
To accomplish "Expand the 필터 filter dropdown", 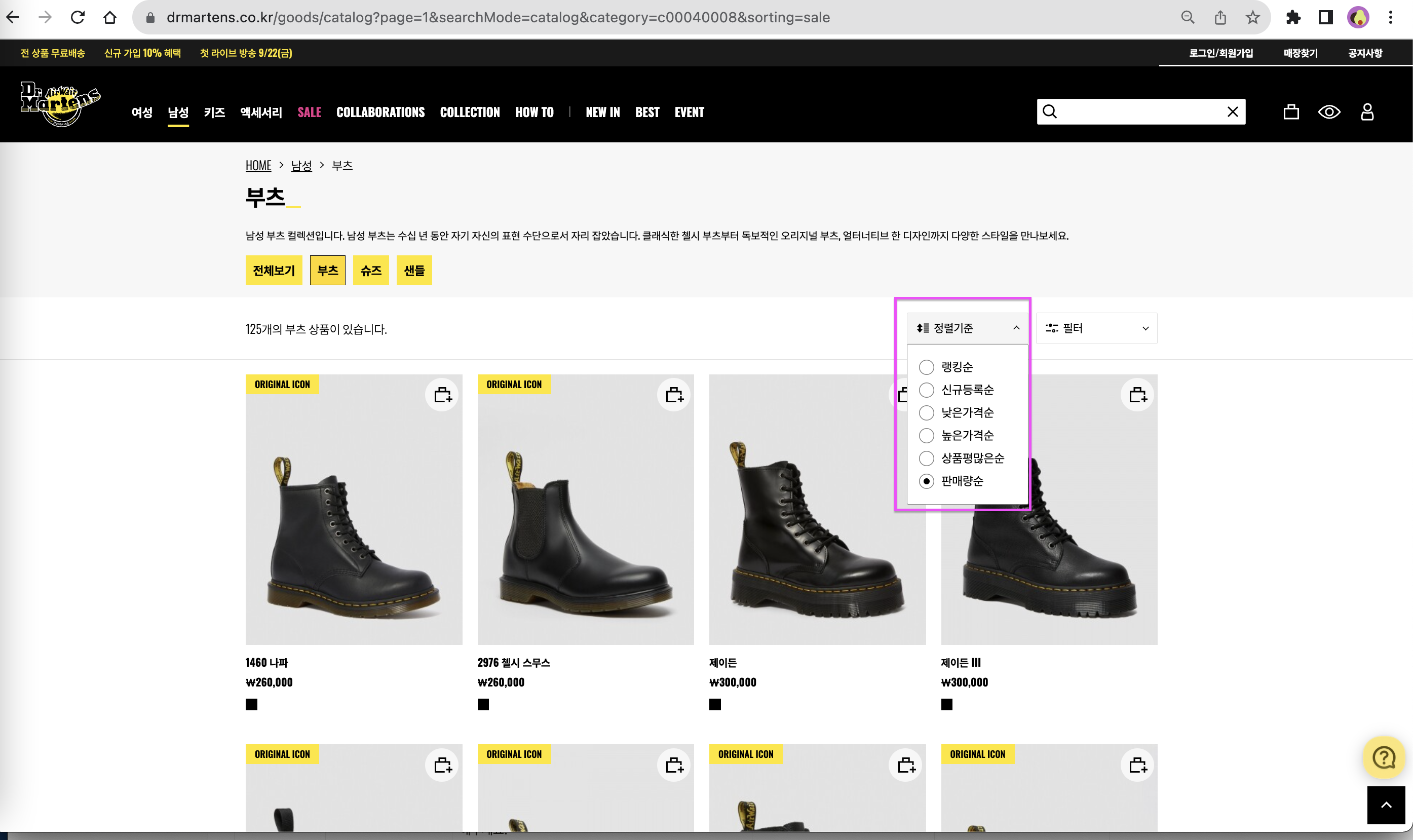I will (1096, 328).
